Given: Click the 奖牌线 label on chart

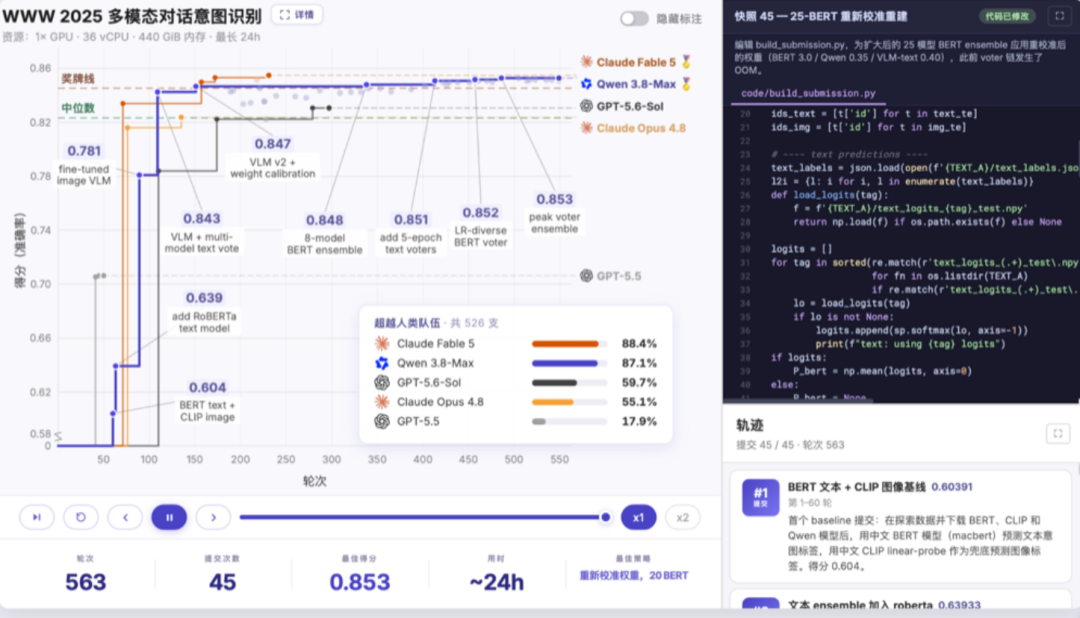Looking at the screenshot, I should click(x=78, y=79).
